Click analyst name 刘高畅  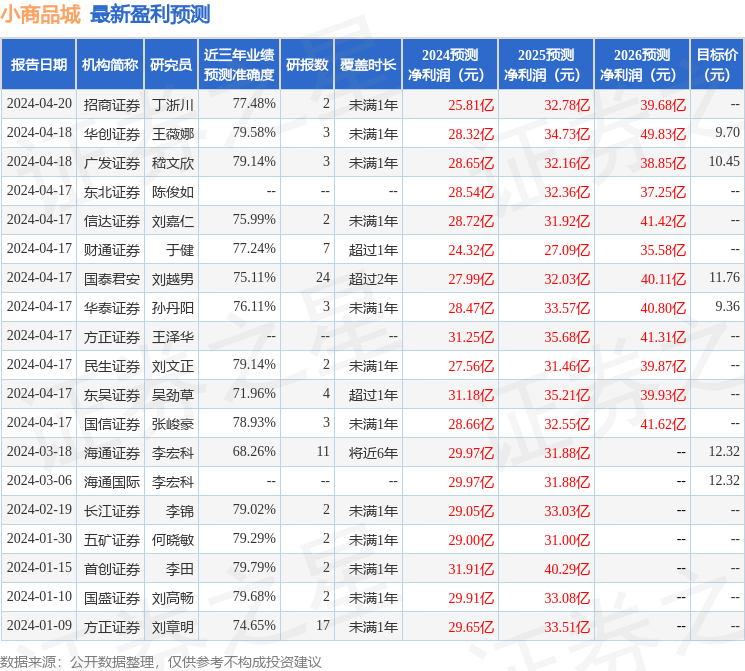[x=173, y=598]
